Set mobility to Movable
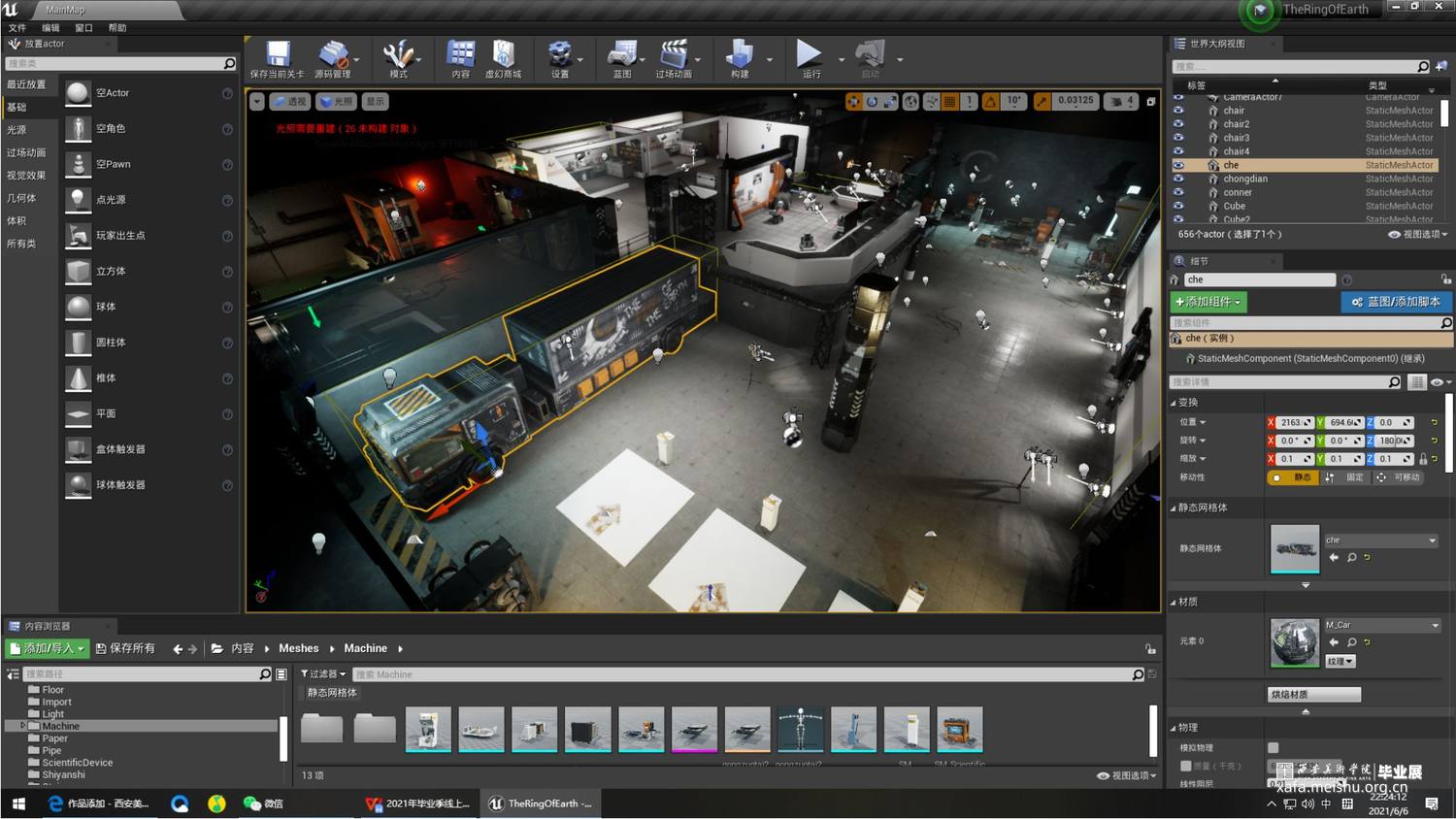Screen dimensions: 1456x819 pyautogui.click(x=1398, y=477)
